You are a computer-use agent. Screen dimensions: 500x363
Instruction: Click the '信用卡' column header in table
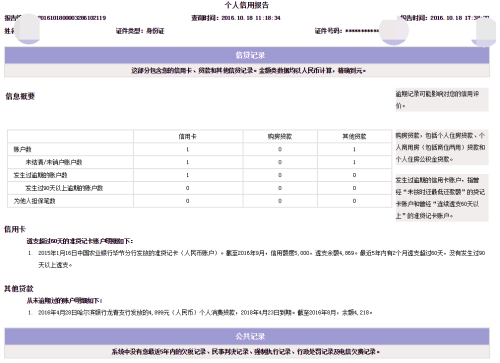188,136
